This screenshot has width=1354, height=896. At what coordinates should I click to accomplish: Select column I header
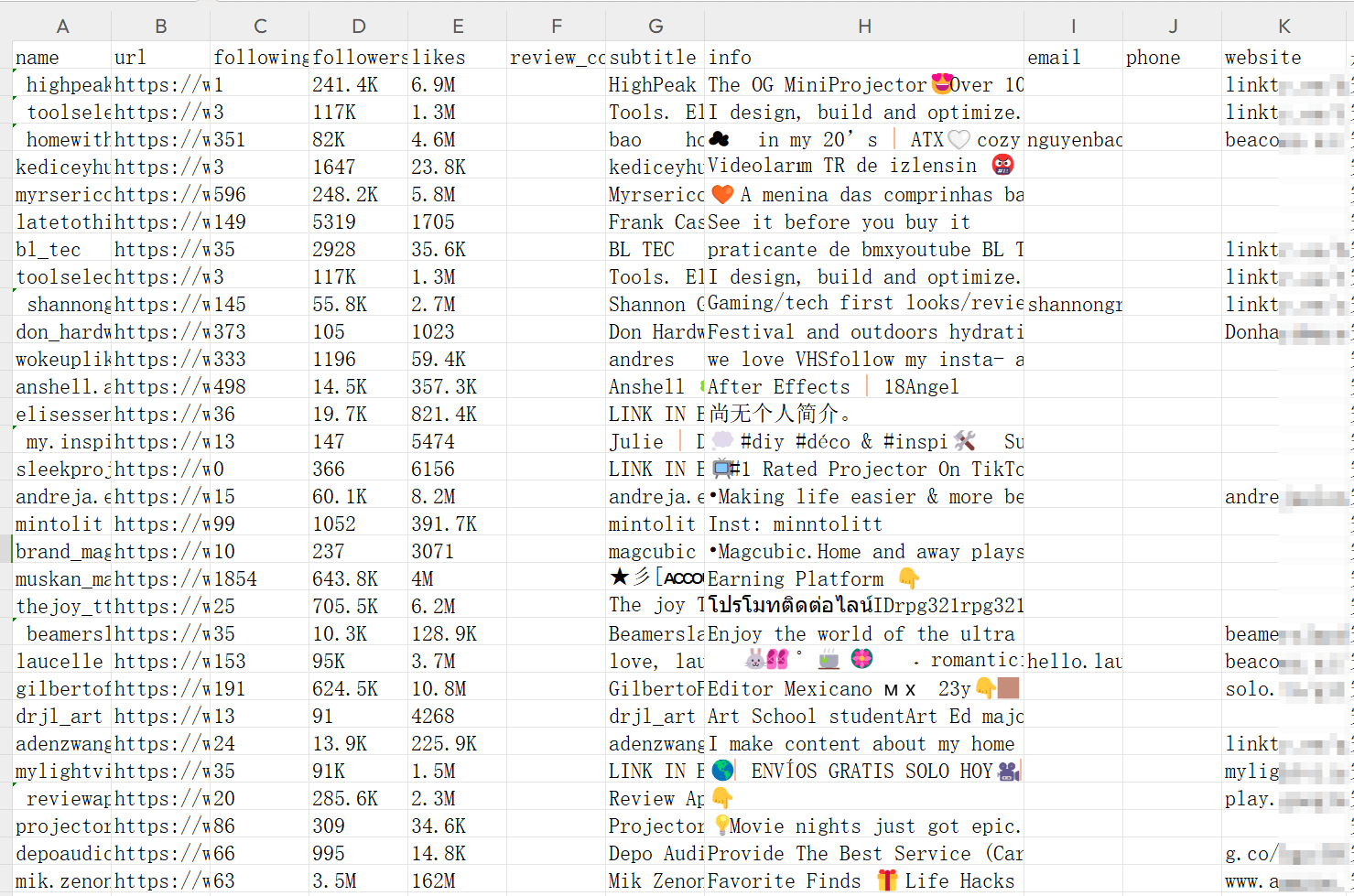coord(1074,27)
